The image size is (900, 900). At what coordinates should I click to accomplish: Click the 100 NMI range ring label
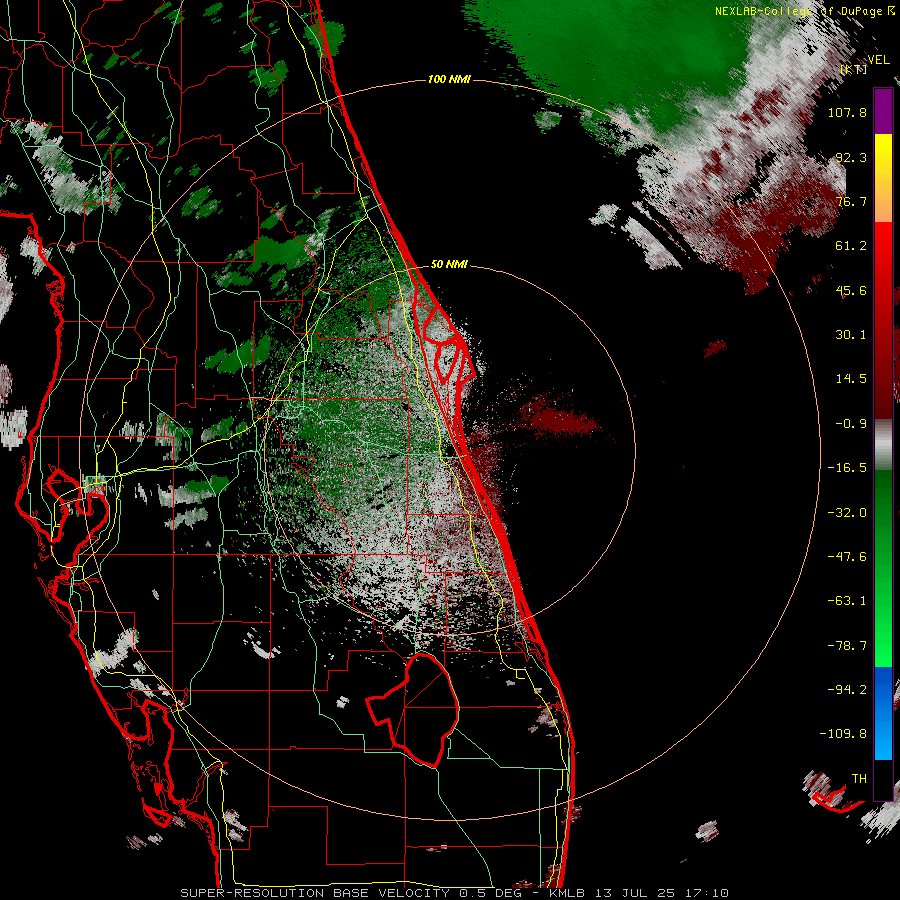(x=449, y=79)
